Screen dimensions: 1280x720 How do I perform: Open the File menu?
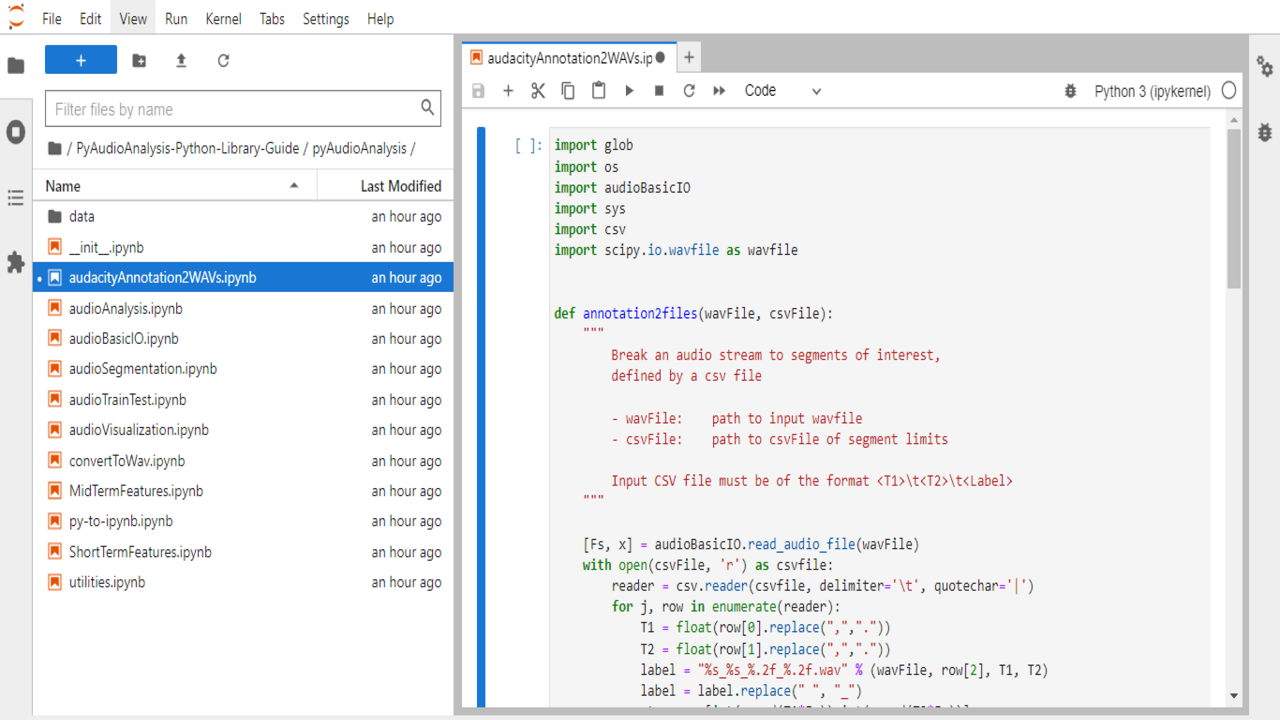pos(52,19)
